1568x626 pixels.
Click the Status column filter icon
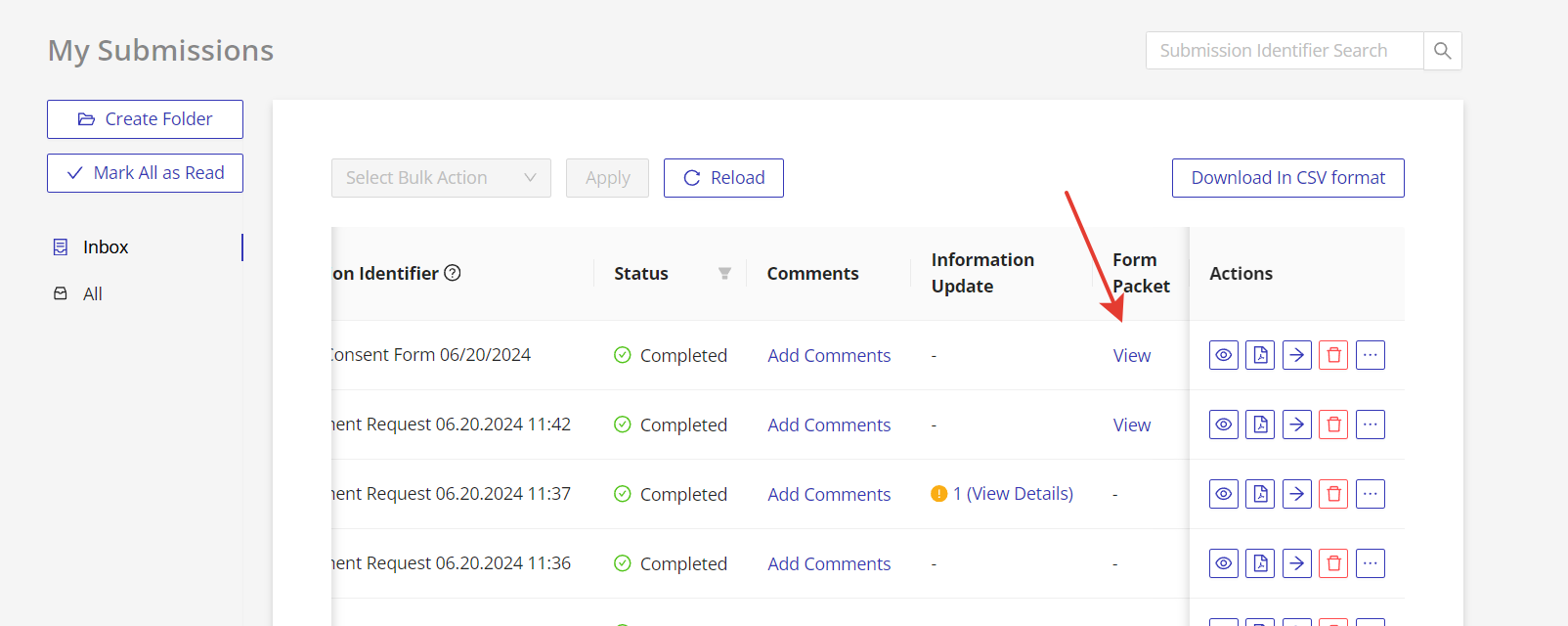pos(724,274)
